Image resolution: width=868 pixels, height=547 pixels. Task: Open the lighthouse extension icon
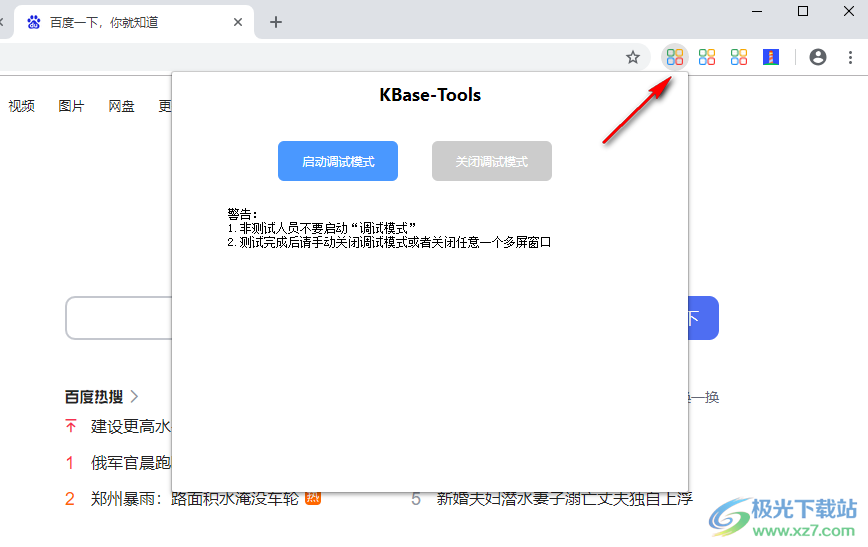tap(771, 57)
